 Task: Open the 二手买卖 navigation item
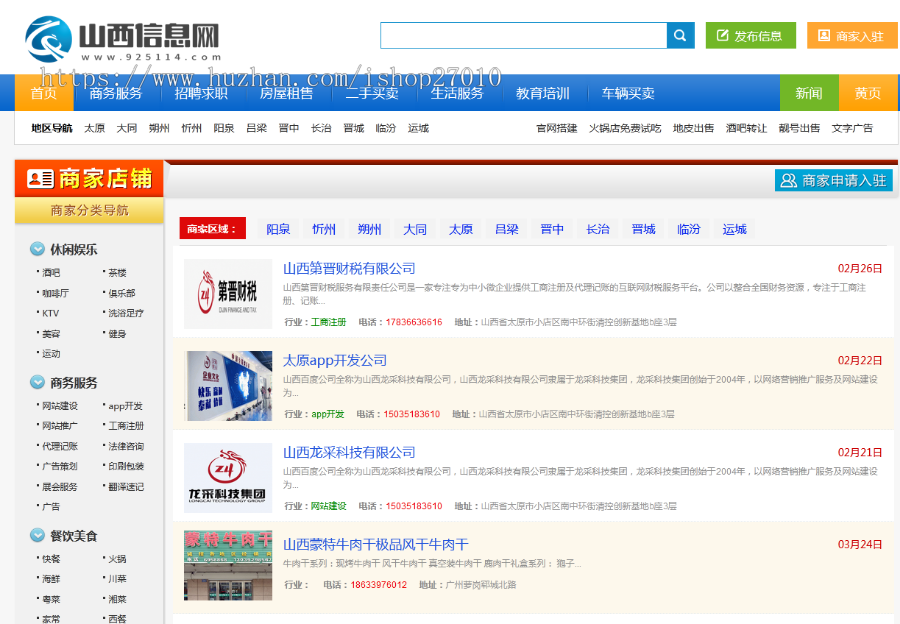click(x=372, y=93)
